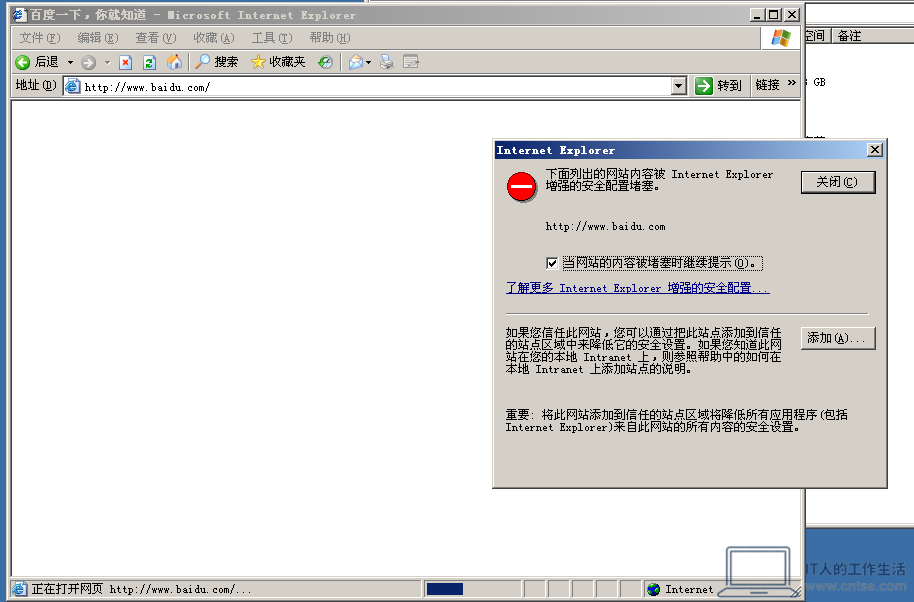Click the Windows flag logo in the menu bar

[781, 38]
